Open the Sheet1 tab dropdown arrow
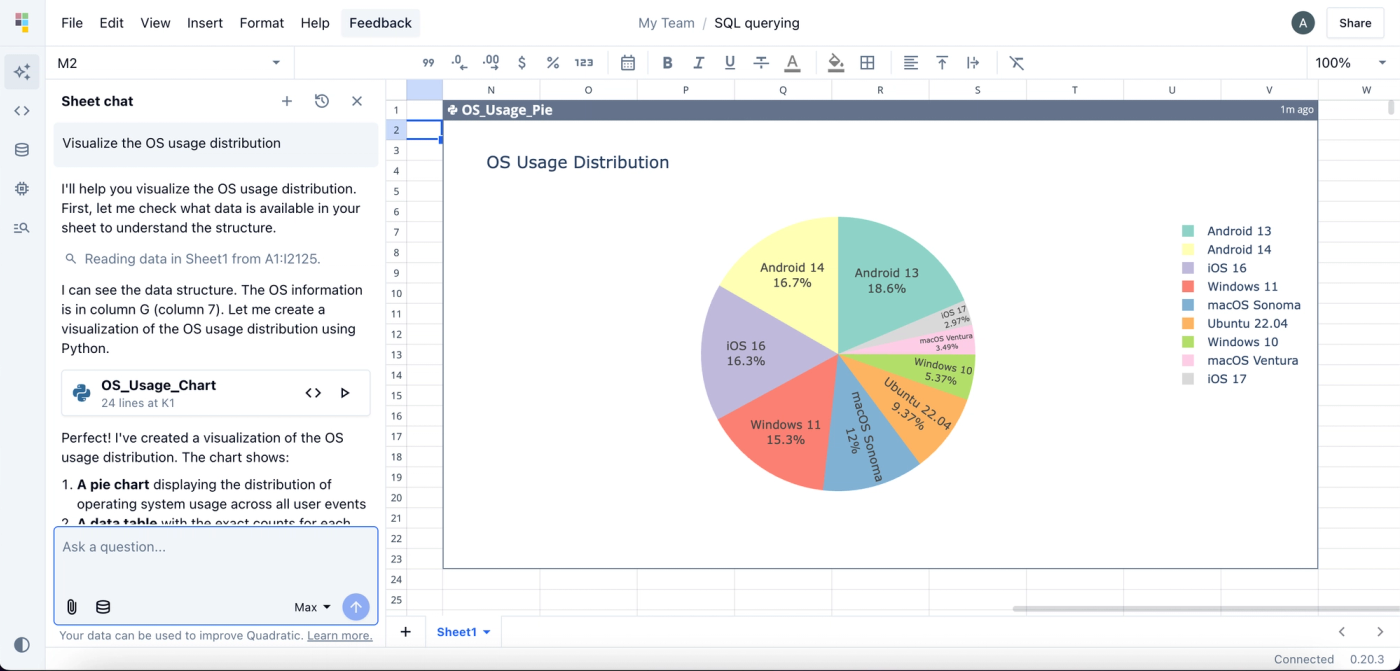Screen dimensions: 1400x671 click(487, 632)
